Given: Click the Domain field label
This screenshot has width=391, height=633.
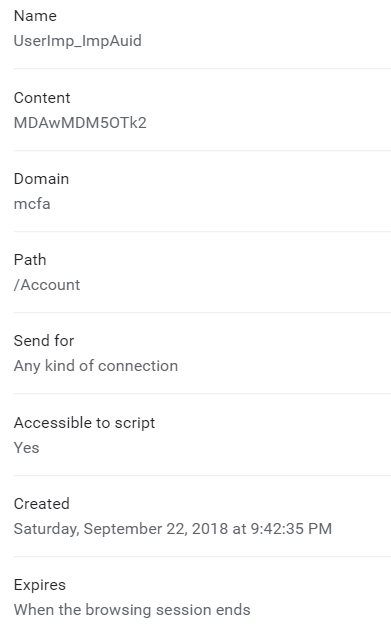Looking at the screenshot, I should click(x=41, y=179).
